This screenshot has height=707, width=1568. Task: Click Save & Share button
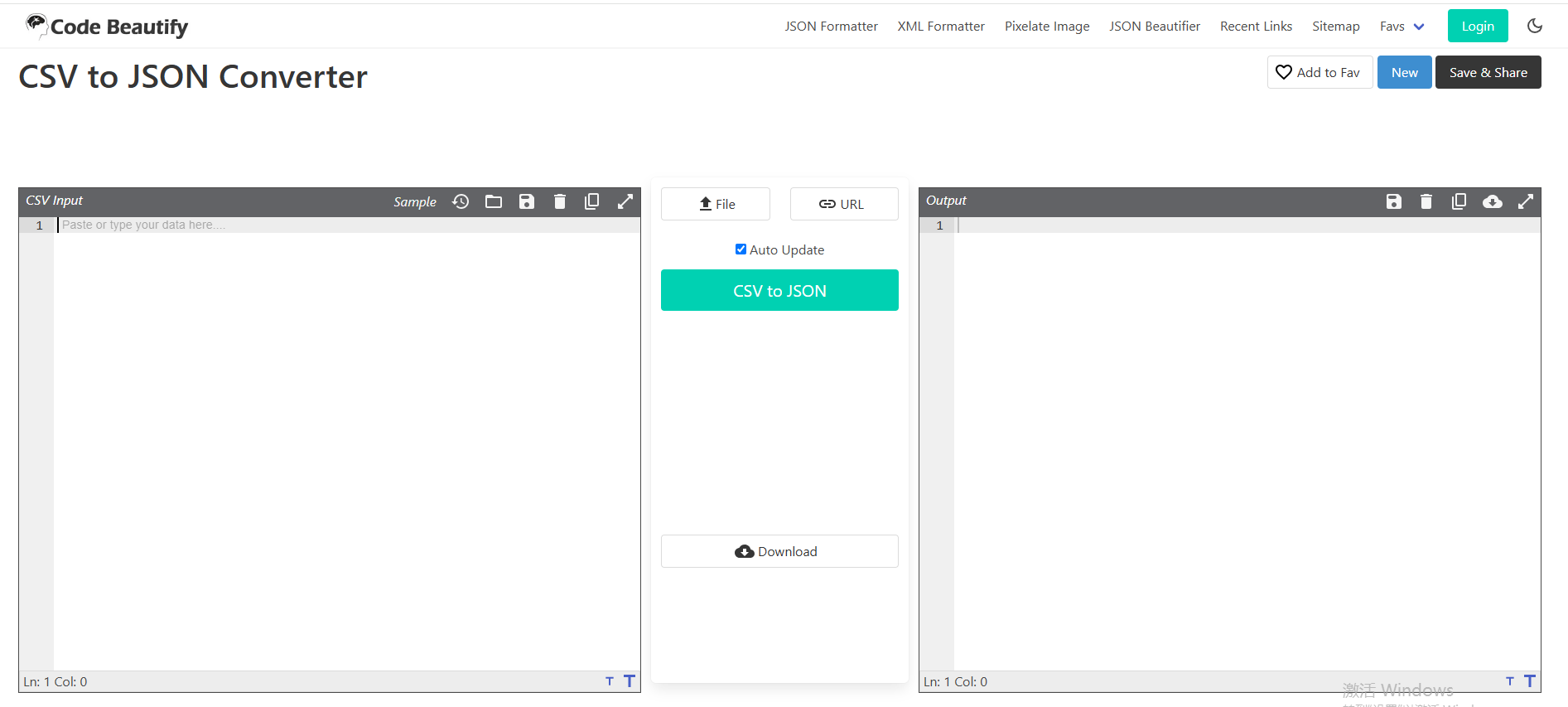tap(1488, 72)
